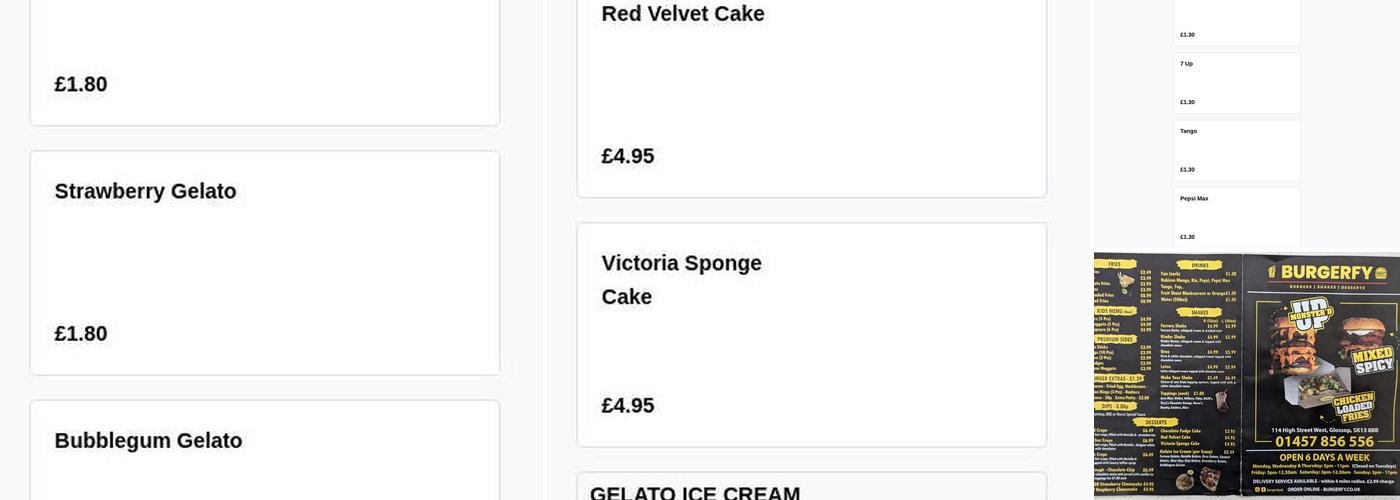Click the Chicken Loaded Fries label
Viewport: 1400px width, 500px height.
(1354, 406)
